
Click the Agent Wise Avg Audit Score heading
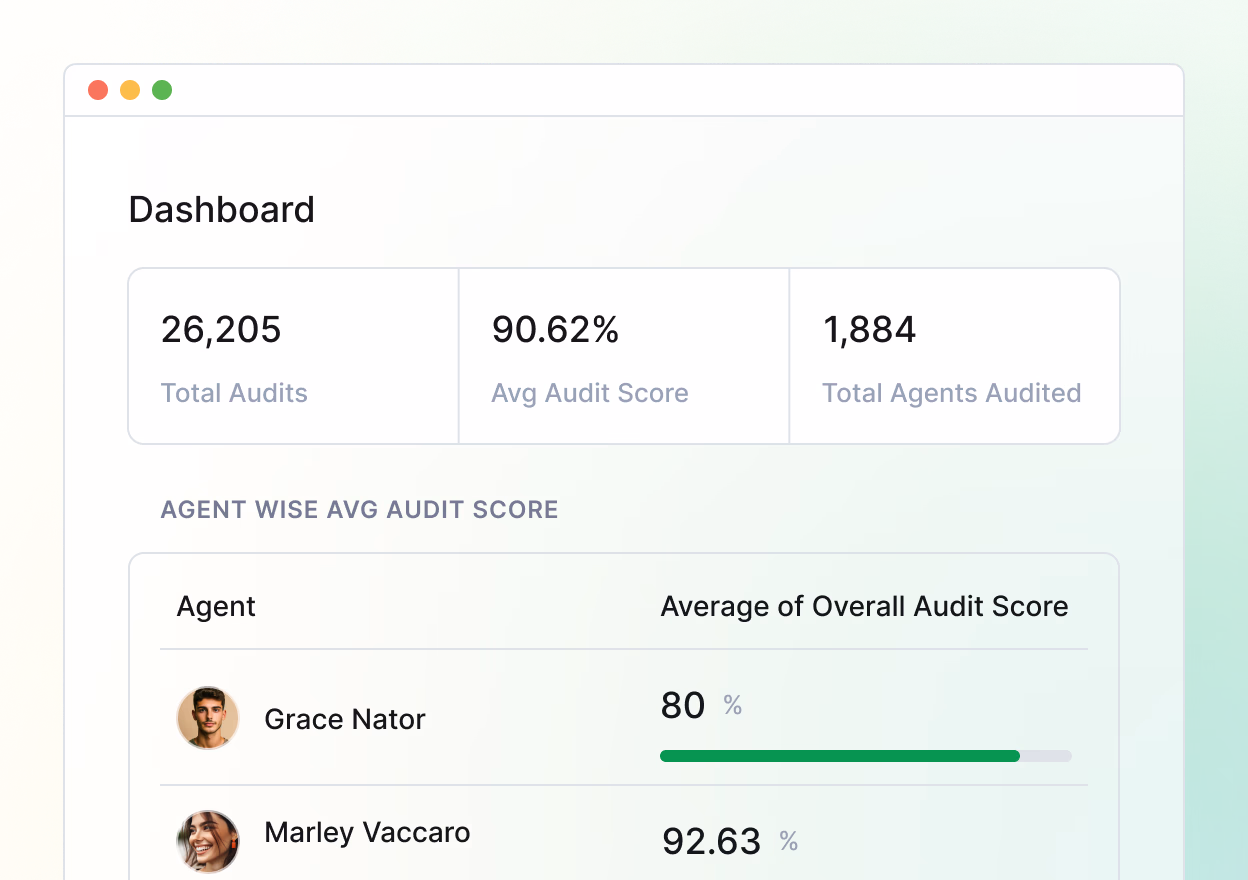tap(359, 509)
